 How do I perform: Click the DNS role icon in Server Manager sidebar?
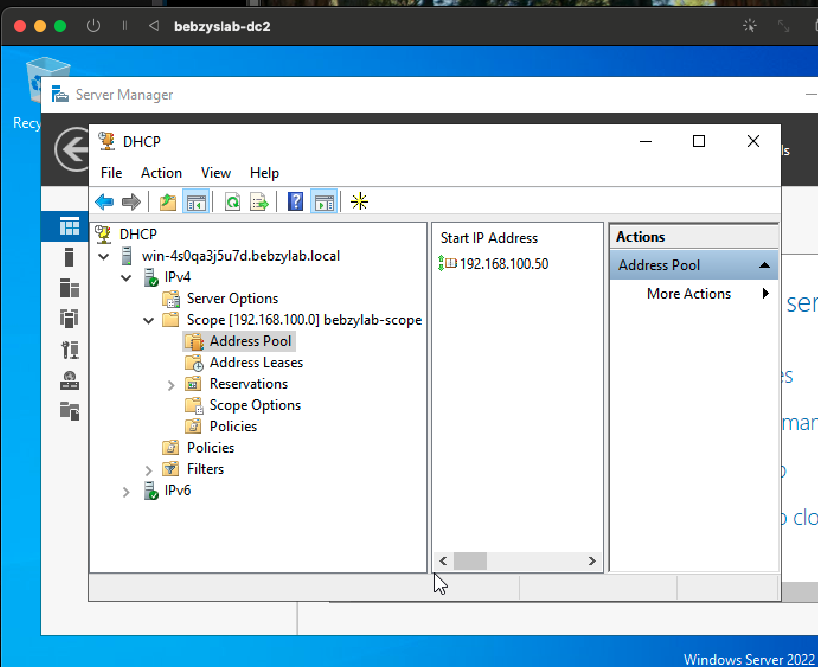(x=69, y=381)
